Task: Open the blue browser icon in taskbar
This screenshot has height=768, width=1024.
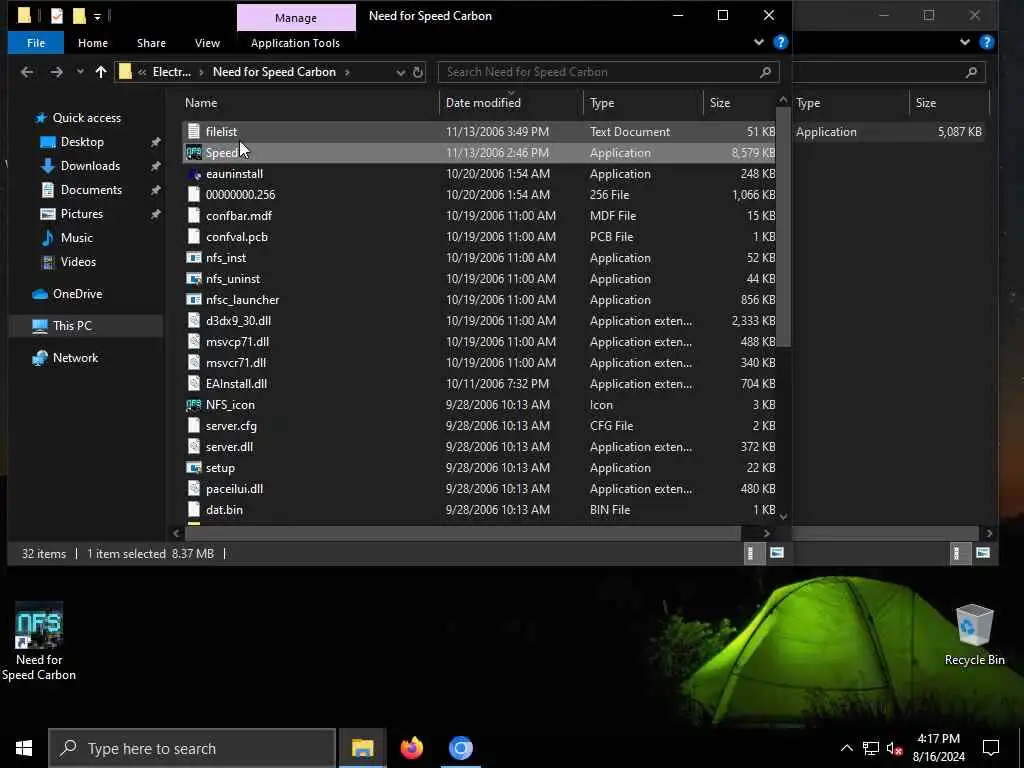Action: click(460, 748)
